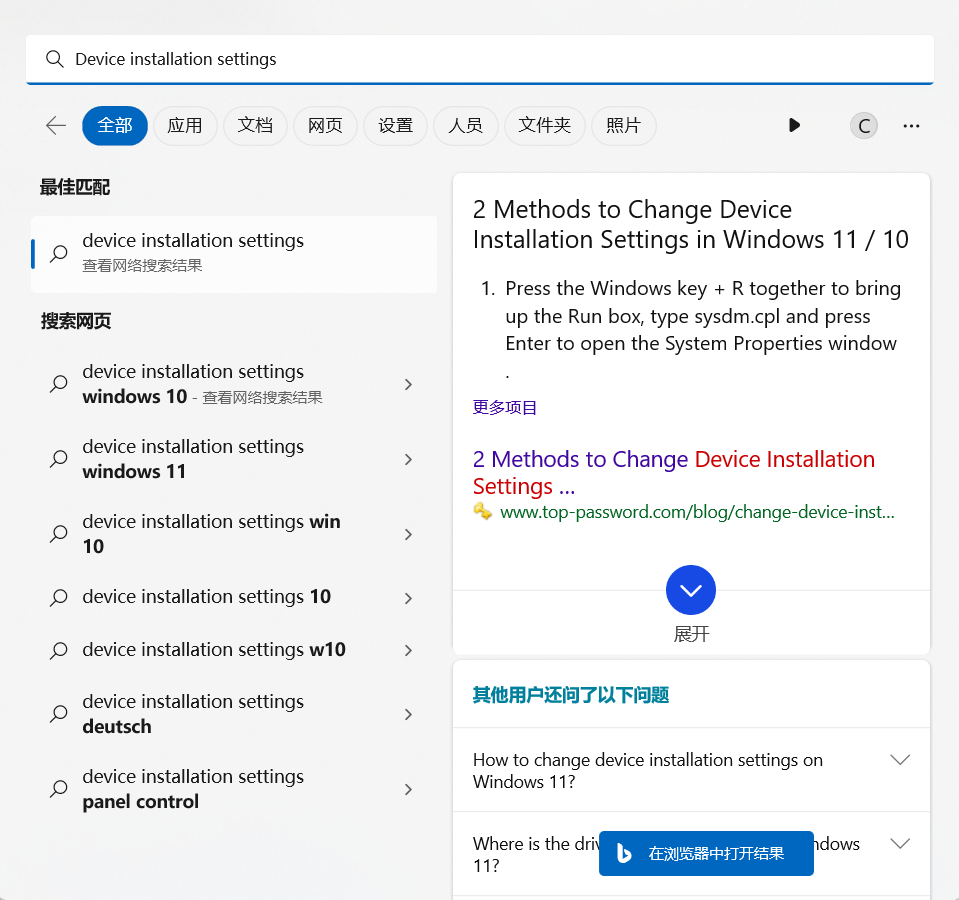Open the three-dot more options menu
The width and height of the screenshot is (959, 900).
click(911, 126)
